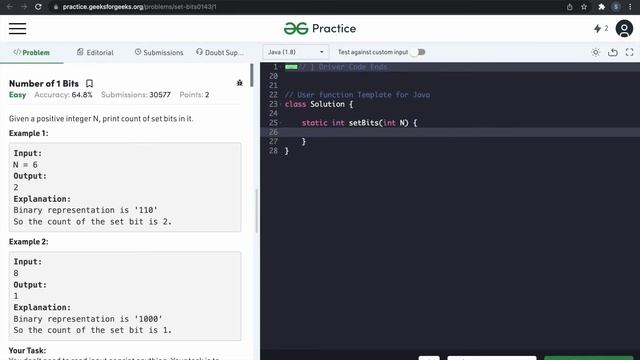Open the streak lightning bolt counter

point(601,28)
